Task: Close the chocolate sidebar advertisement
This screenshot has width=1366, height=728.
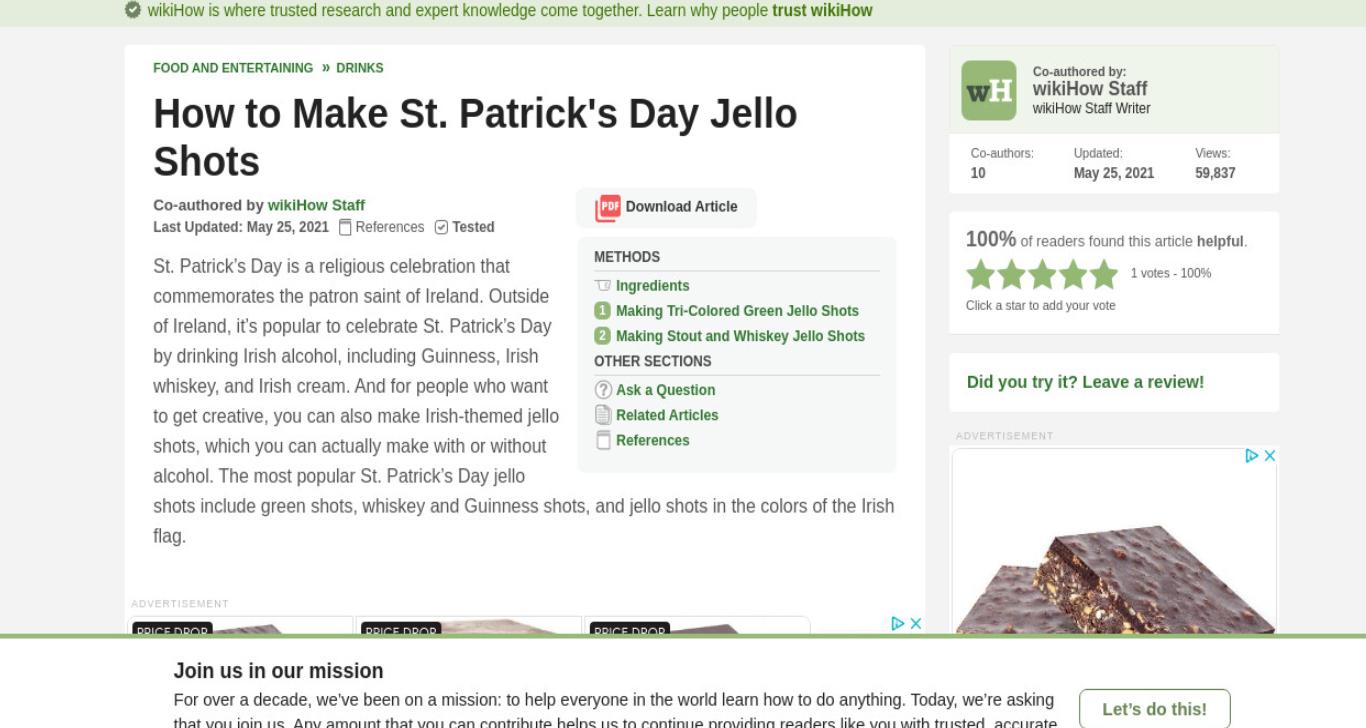Action: point(1270,456)
